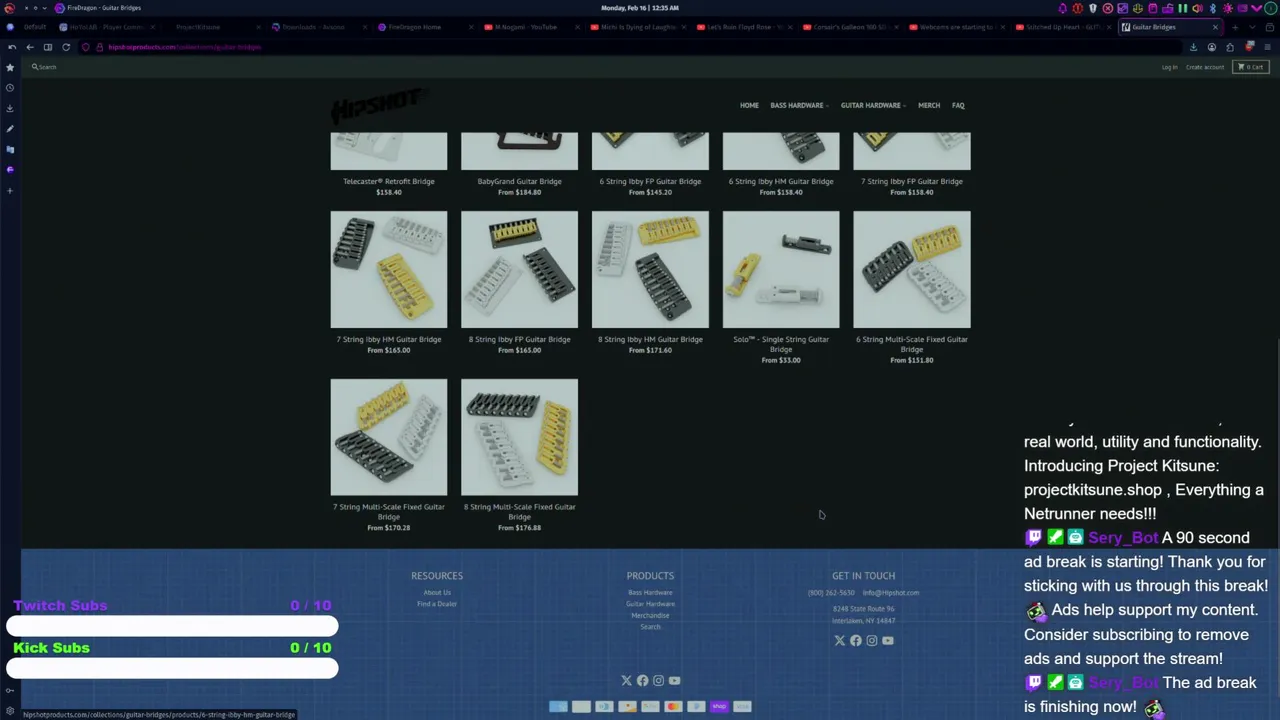Open the downloads sidebar panel icon
Viewport: 1280px width, 720px height.
coord(10,108)
